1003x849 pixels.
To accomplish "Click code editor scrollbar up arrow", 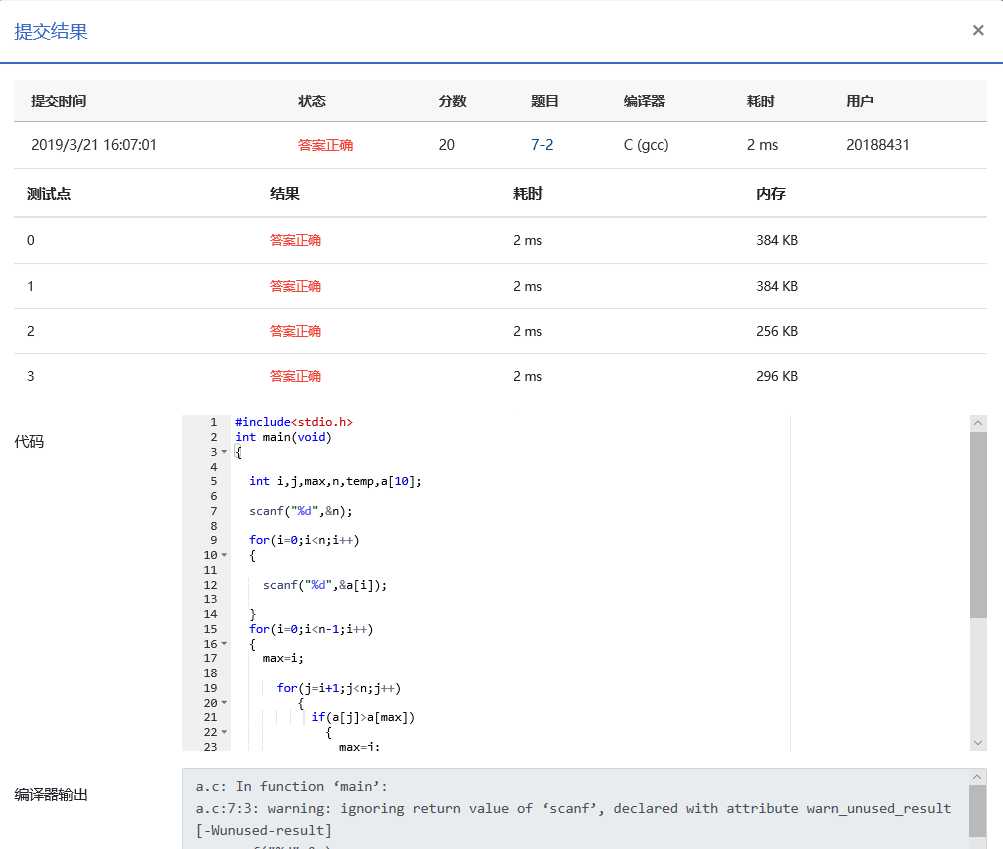I will click(x=977, y=423).
